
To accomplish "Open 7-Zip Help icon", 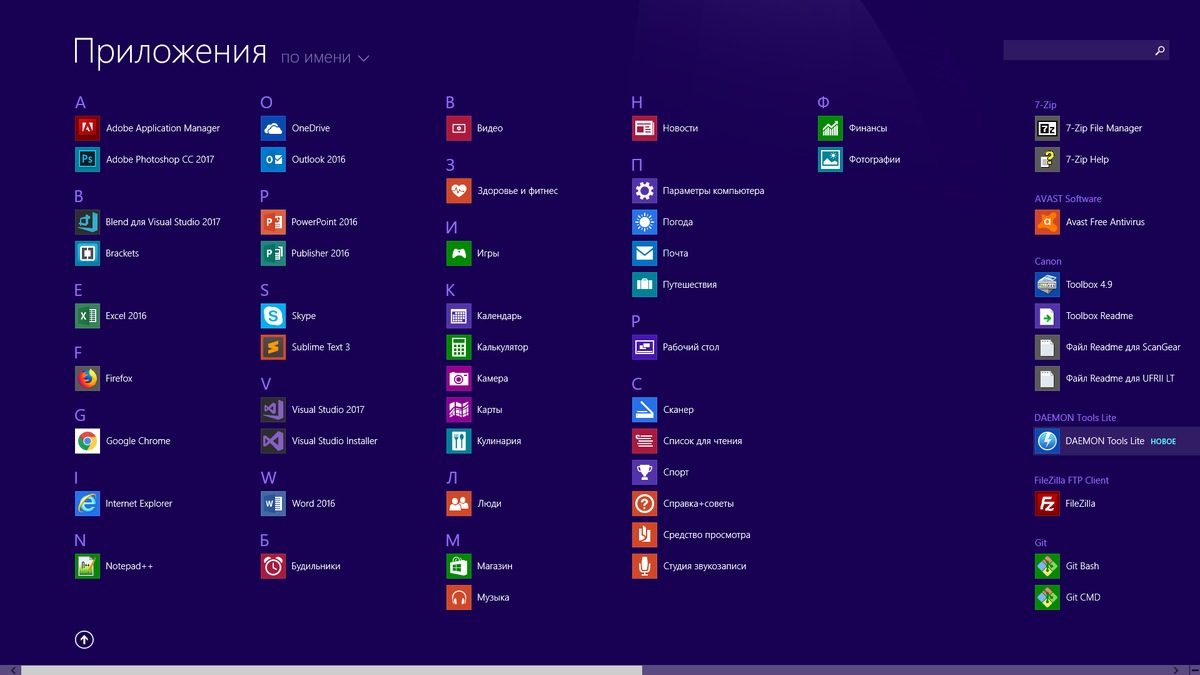I will (1047, 159).
